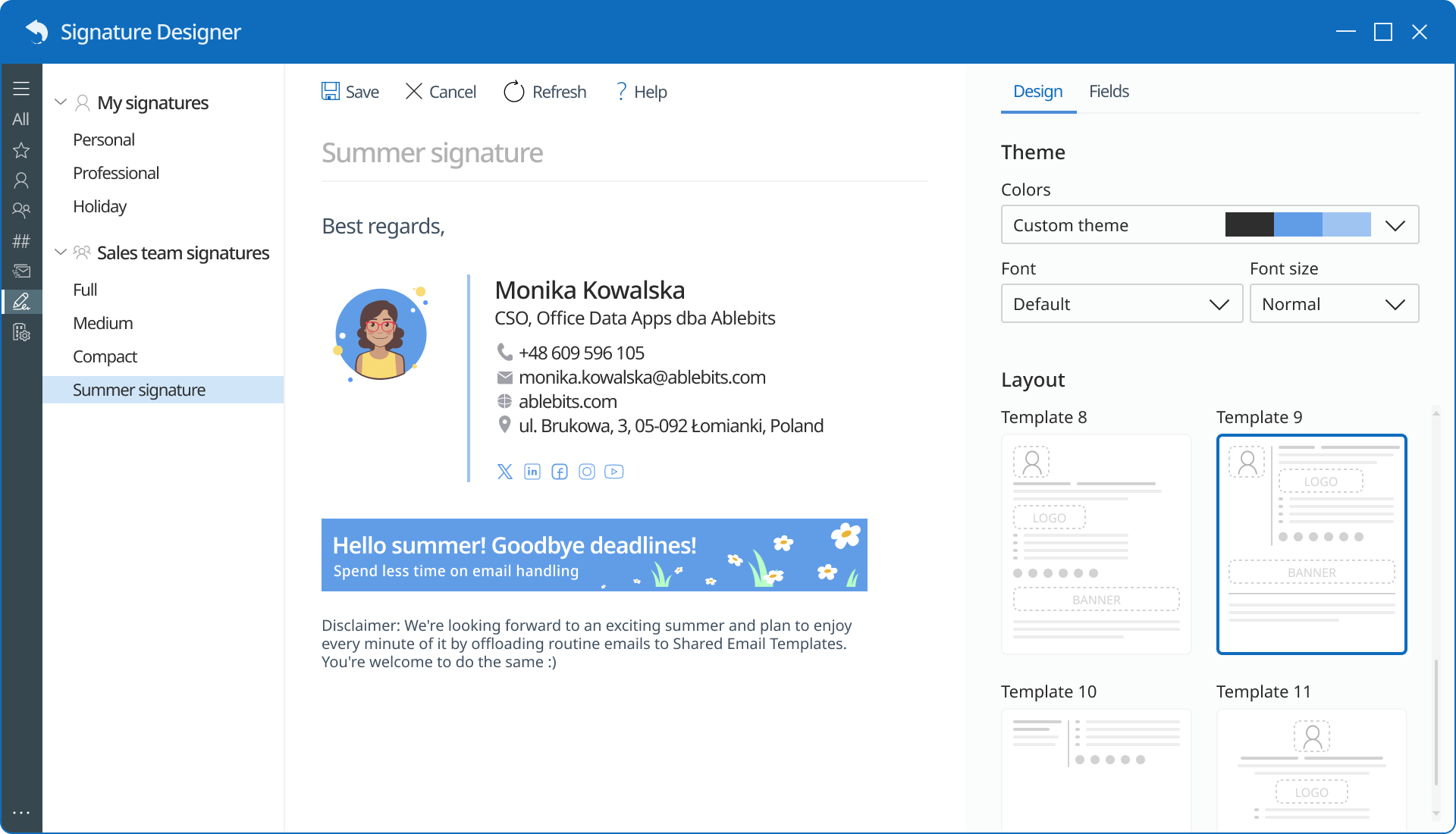Choose the Template 8 layout
1456x834 pixels.
tap(1096, 544)
